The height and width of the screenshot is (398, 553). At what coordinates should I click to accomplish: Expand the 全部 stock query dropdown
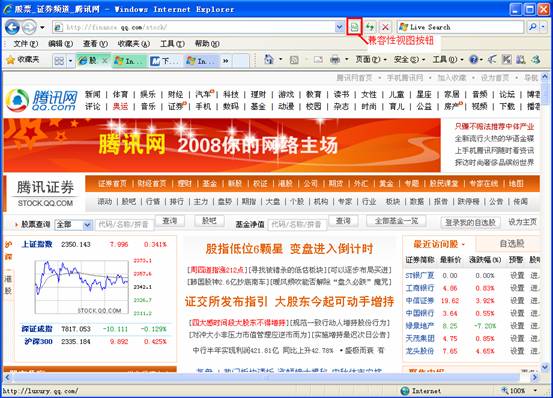(x=74, y=225)
